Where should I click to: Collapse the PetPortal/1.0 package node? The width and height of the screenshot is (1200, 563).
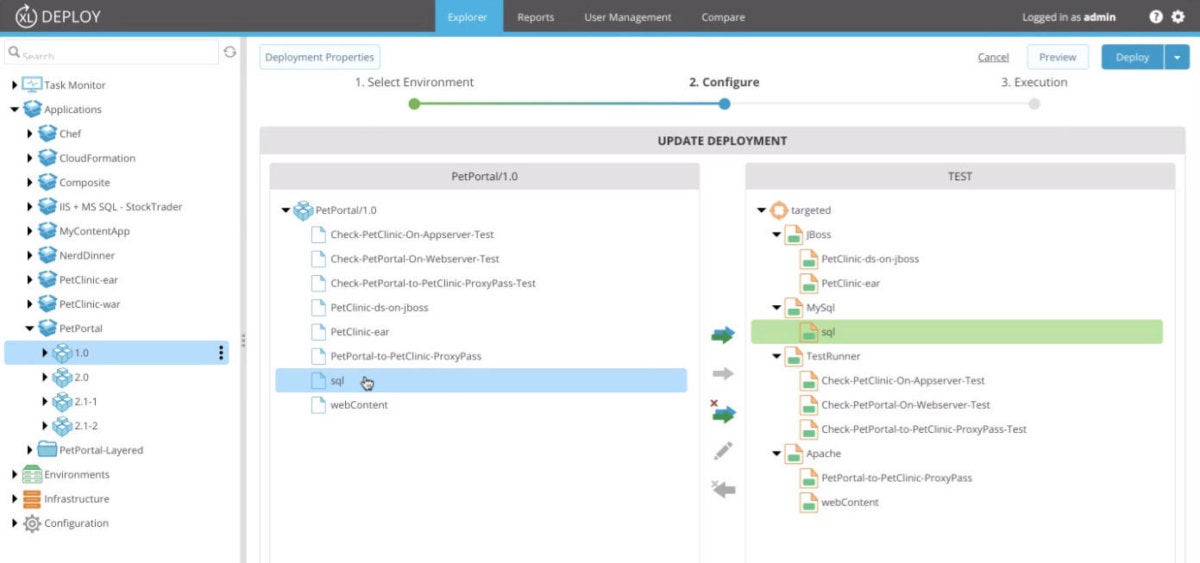(x=286, y=210)
